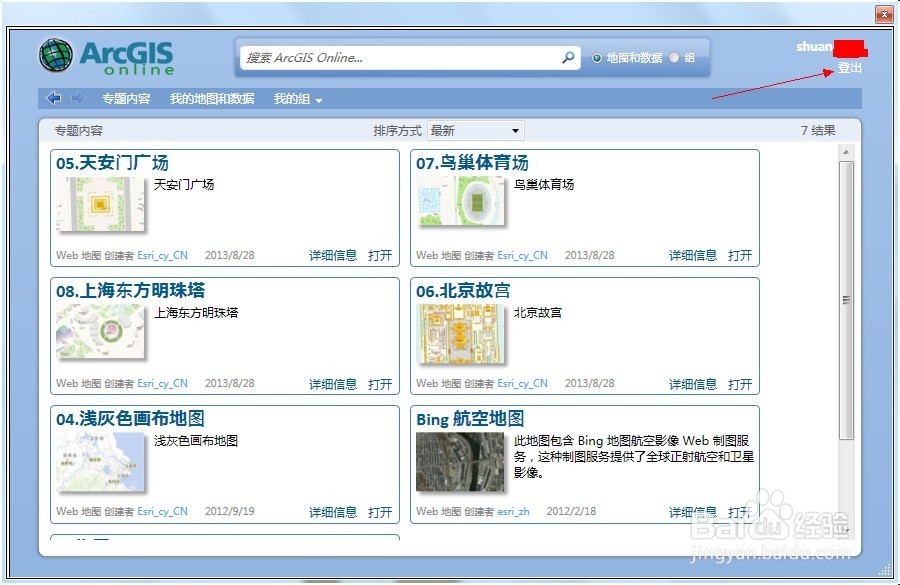900x585 pixels.
Task: Click the 登出 sign-out link
Action: (x=849, y=68)
